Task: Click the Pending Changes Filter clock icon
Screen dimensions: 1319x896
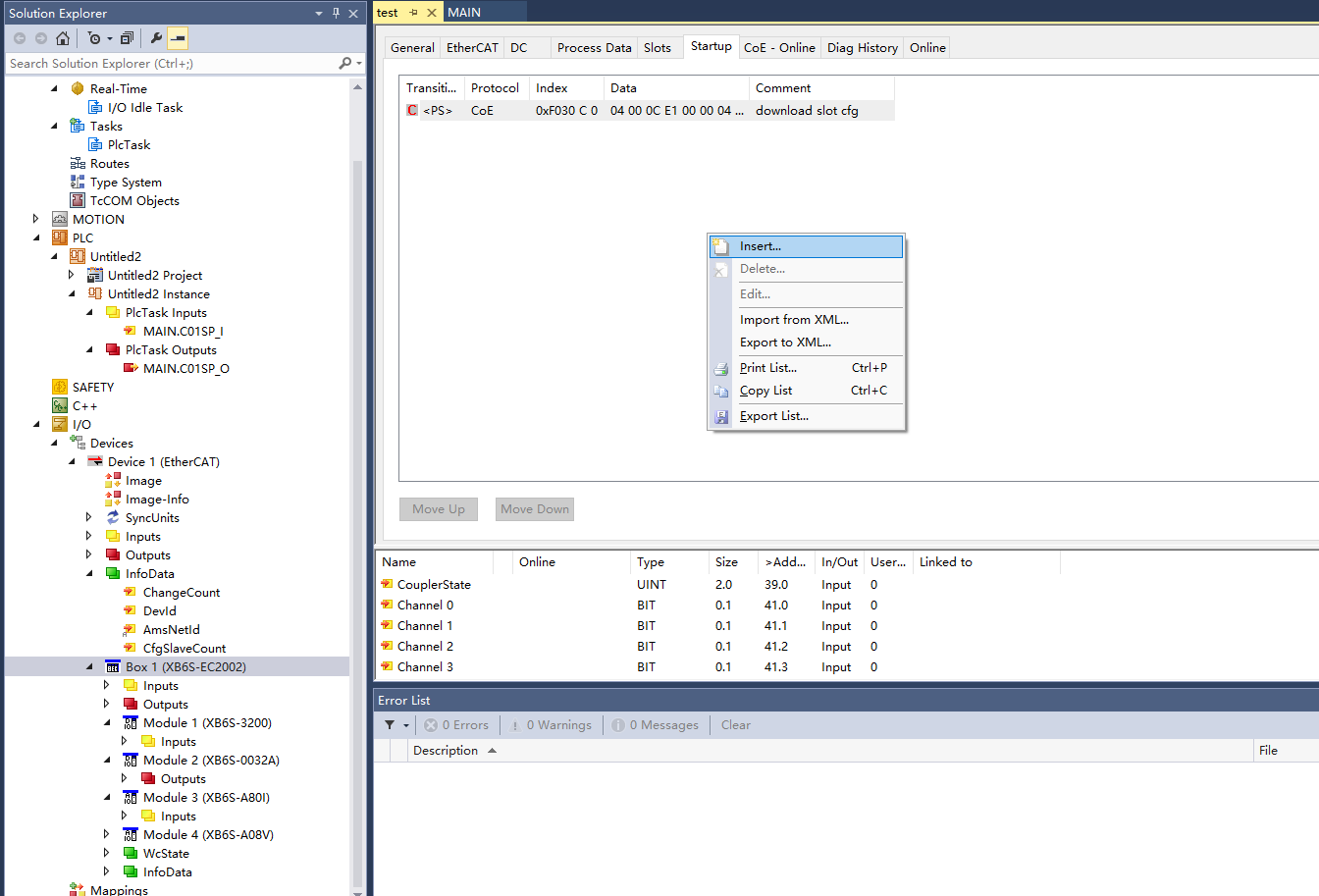Action: [x=94, y=38]
